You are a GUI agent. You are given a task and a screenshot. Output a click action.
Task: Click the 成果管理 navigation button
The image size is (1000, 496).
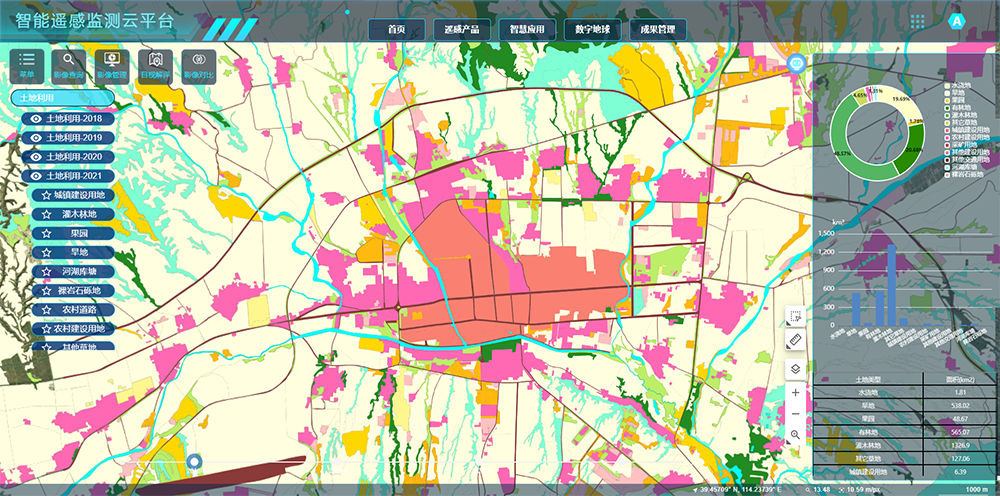pyautogui.click(x=657, y=30)
